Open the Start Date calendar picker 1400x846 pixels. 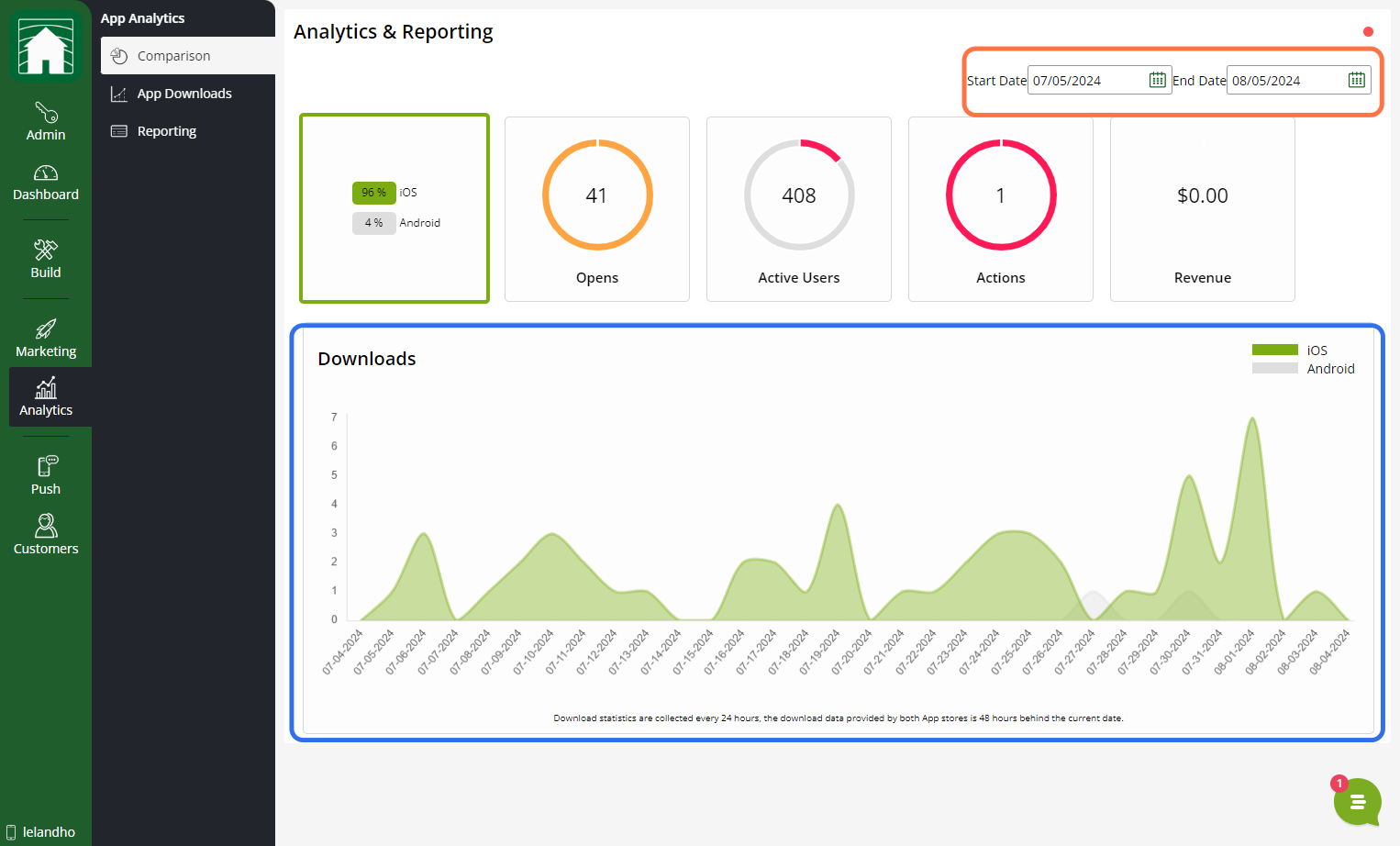1158,80
